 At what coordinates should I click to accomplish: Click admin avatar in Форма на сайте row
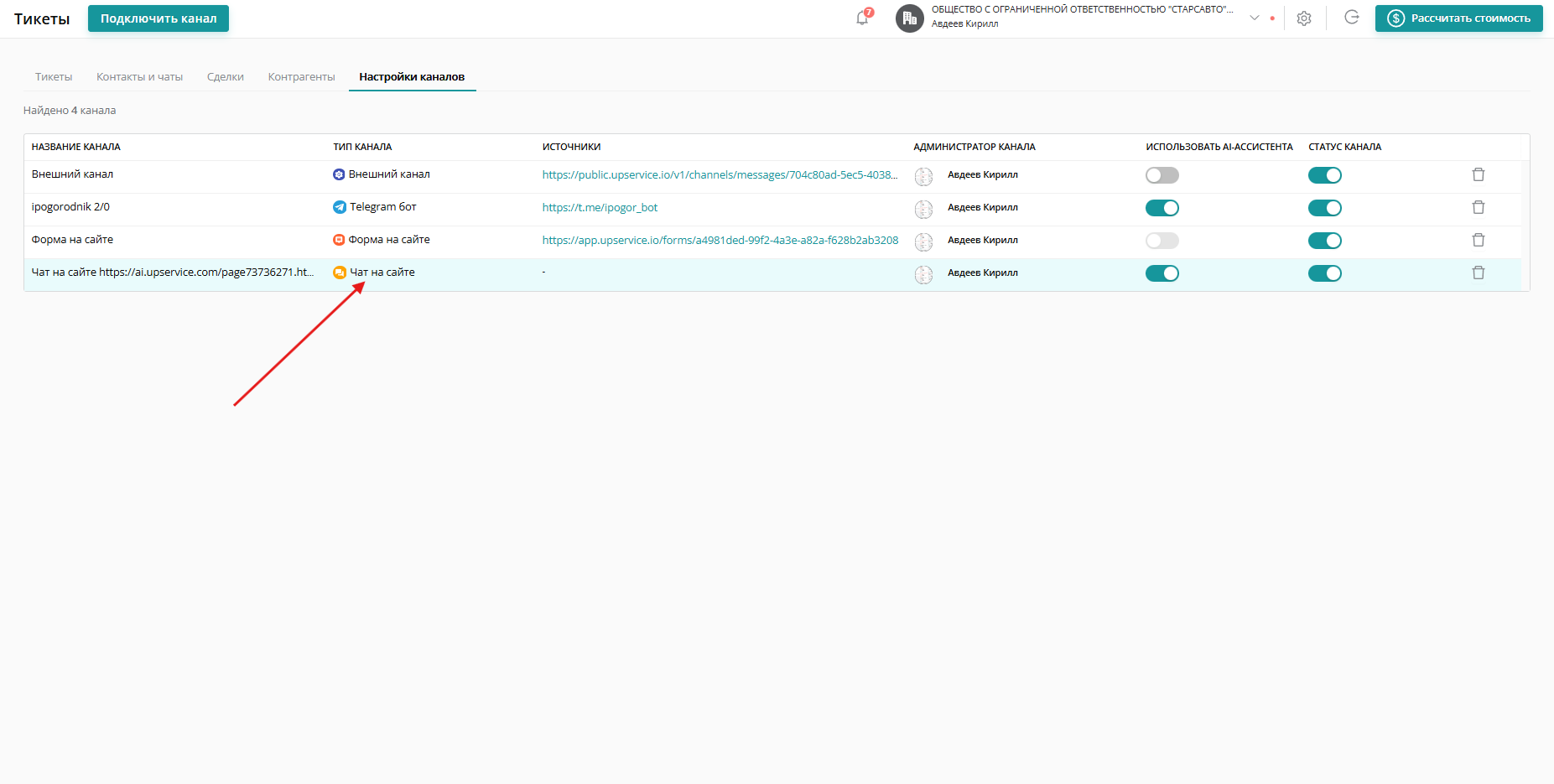coord(923,241)
